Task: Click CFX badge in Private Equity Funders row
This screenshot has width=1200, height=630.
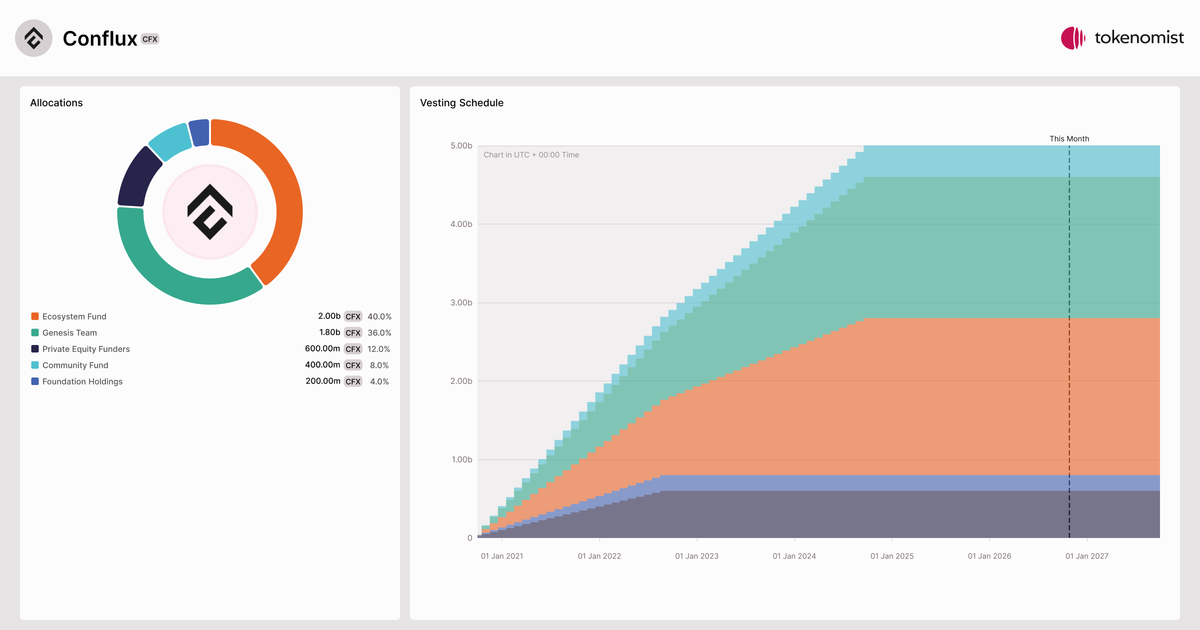Action: [353, 349]
